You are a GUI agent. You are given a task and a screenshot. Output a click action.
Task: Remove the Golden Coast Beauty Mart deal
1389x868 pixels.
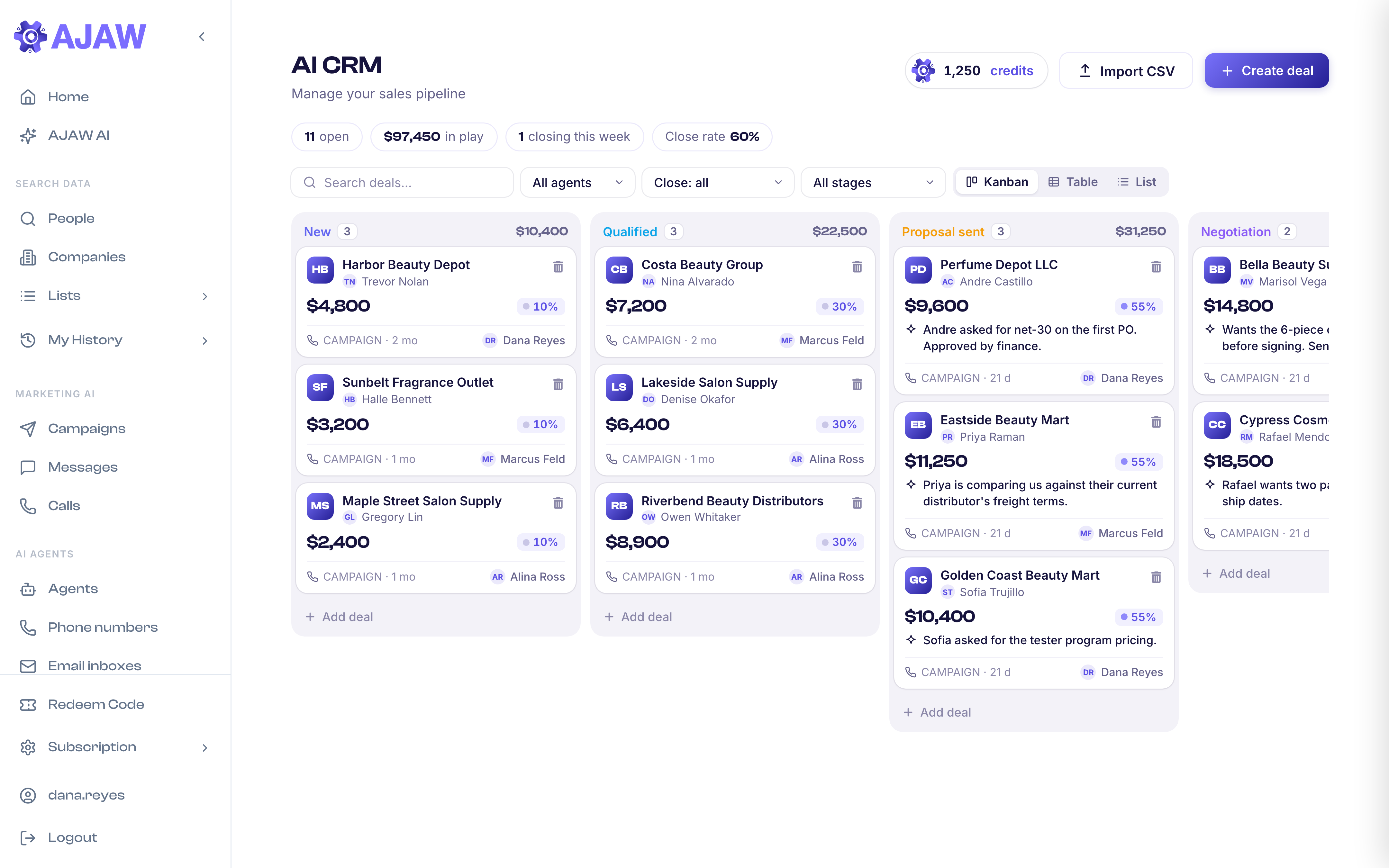(1156, 577)
